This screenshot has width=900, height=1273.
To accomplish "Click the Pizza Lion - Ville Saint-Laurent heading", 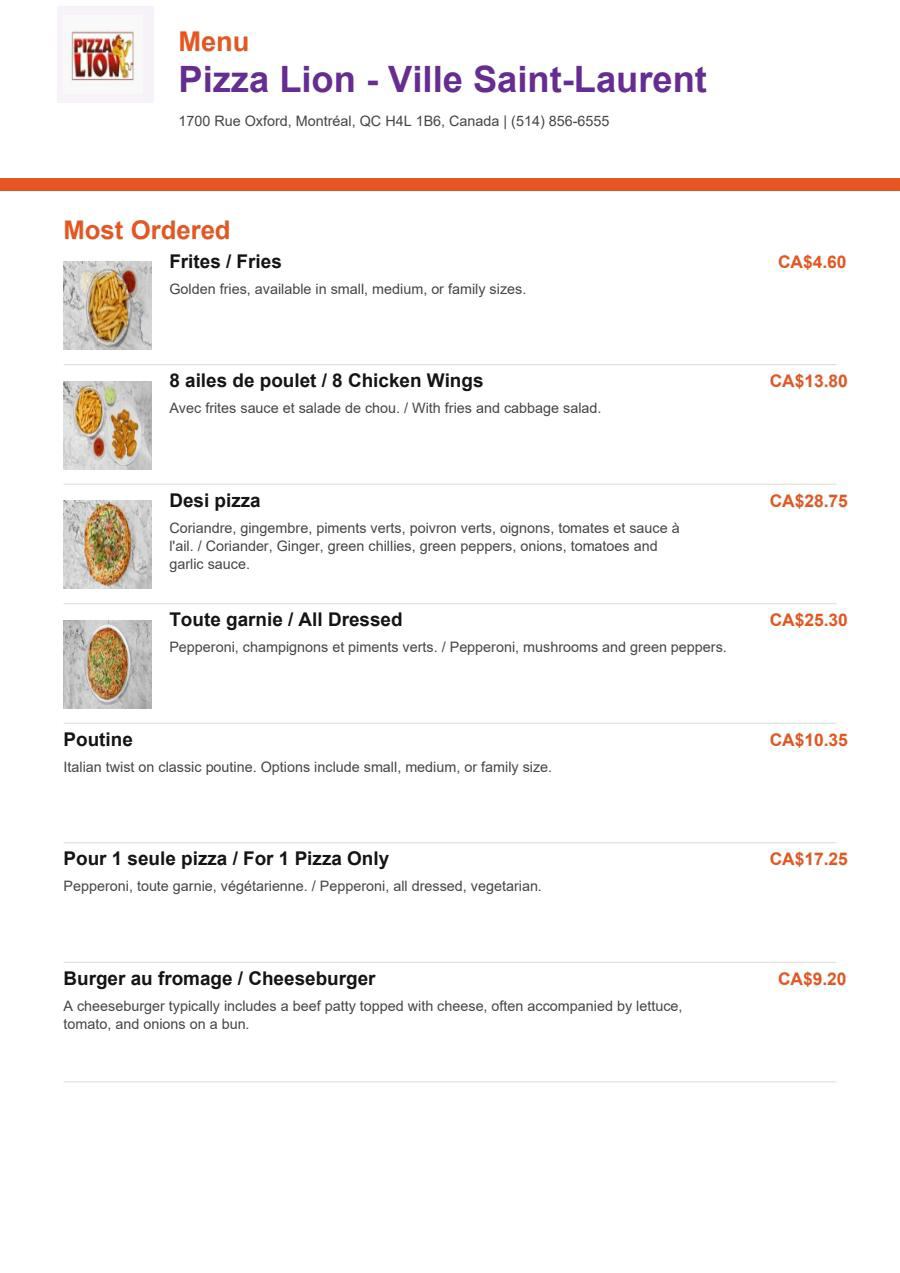I will point(443,80).
